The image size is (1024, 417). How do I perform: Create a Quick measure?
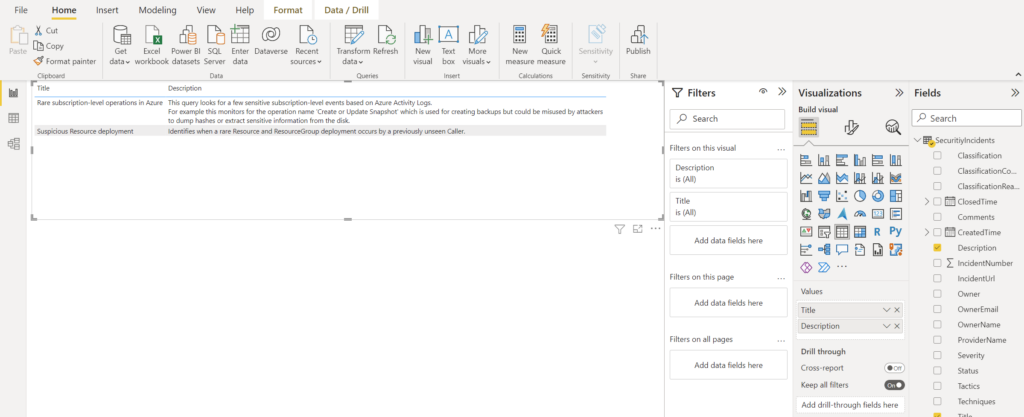pos(551,44)
